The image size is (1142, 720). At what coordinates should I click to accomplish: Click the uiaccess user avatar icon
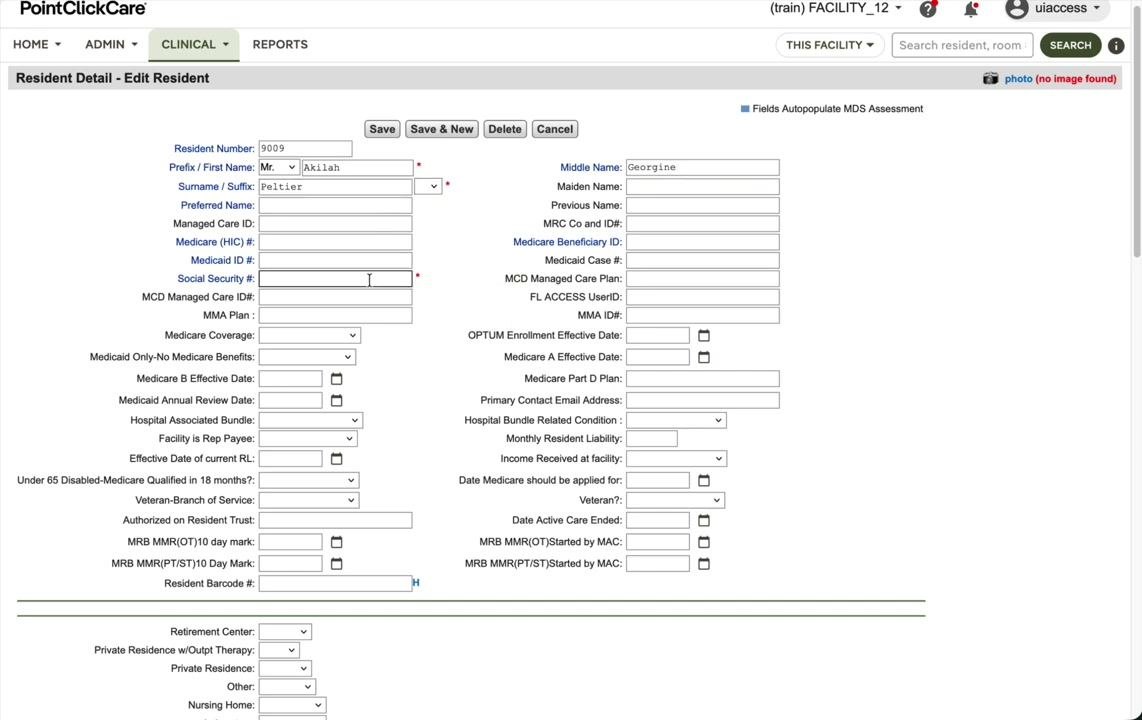tap(1016, 9)
